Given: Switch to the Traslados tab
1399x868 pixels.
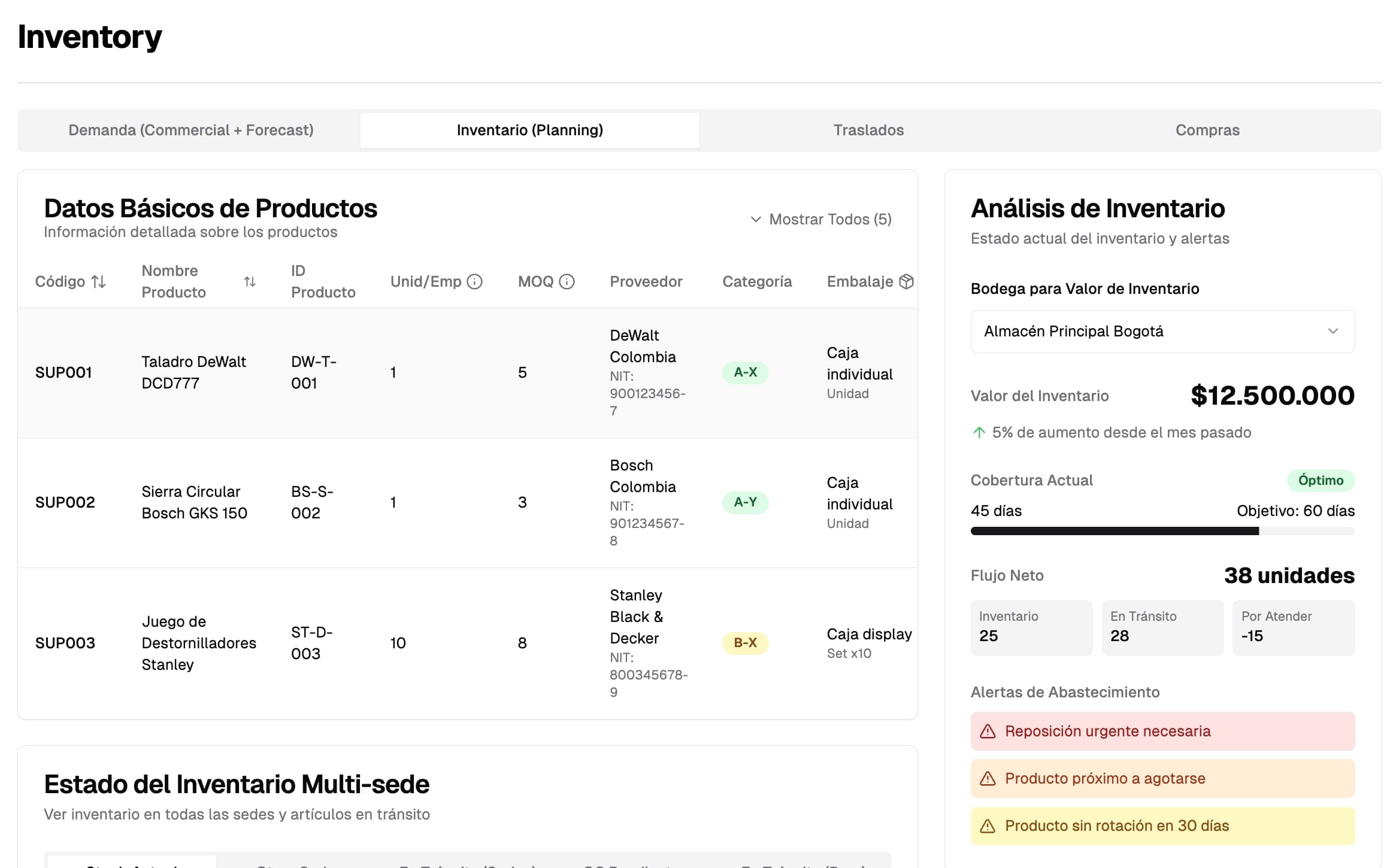Looking at the screenshot, I should click(868, 130).
